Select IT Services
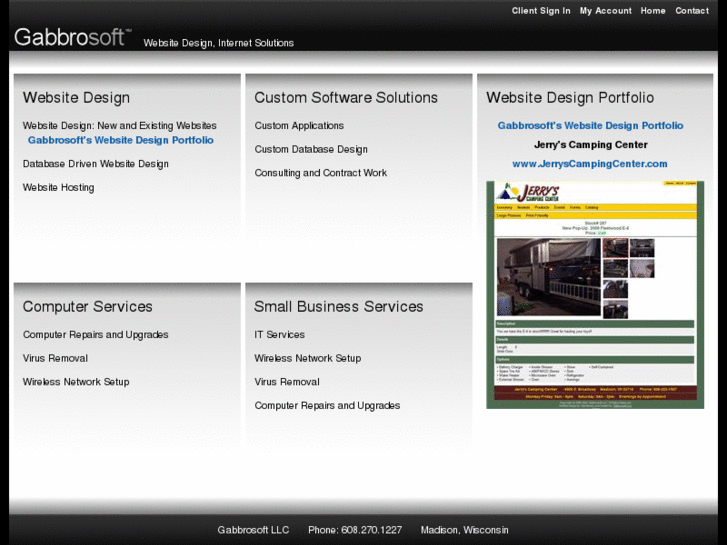 280,335
